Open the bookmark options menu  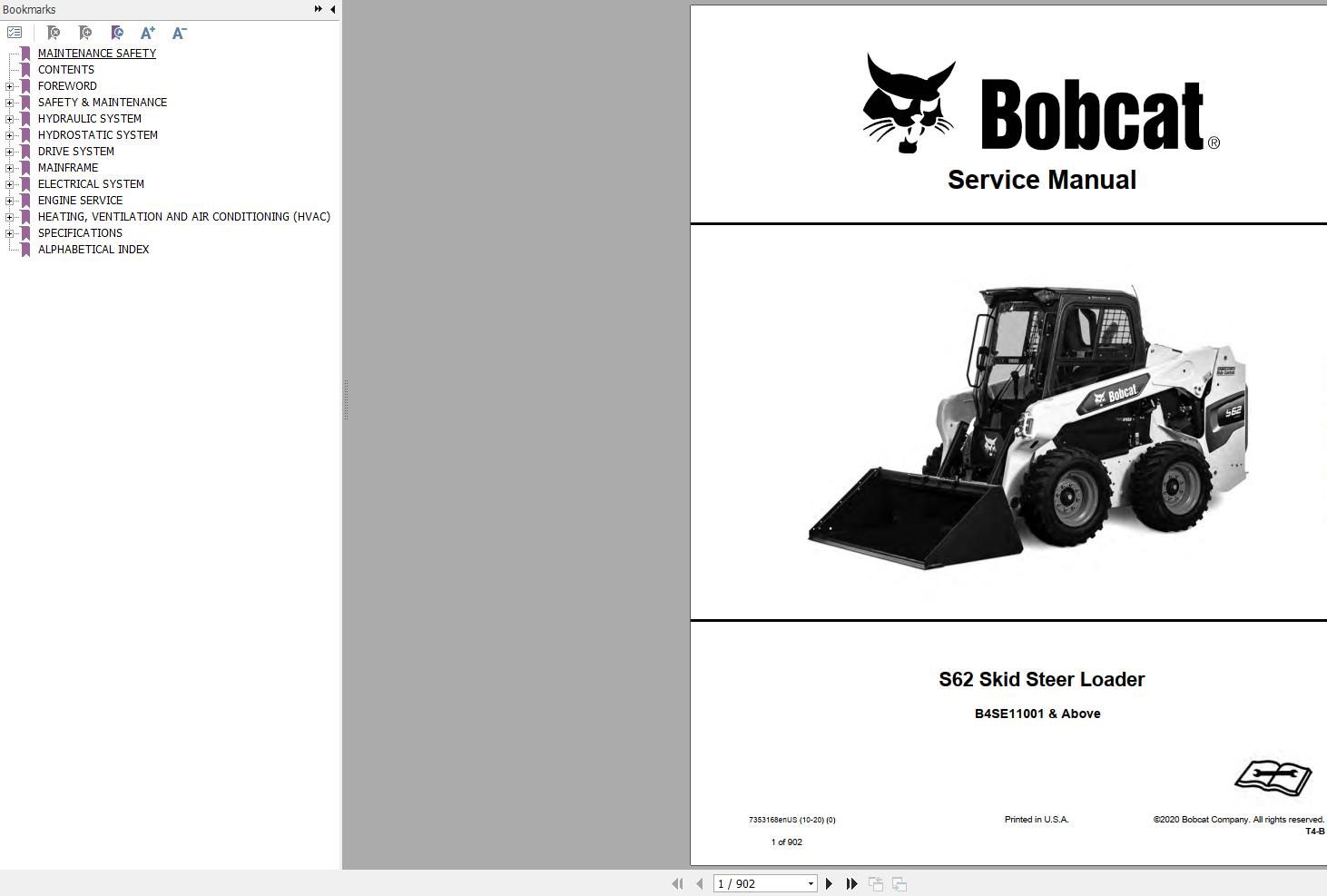tap(15, 32)
